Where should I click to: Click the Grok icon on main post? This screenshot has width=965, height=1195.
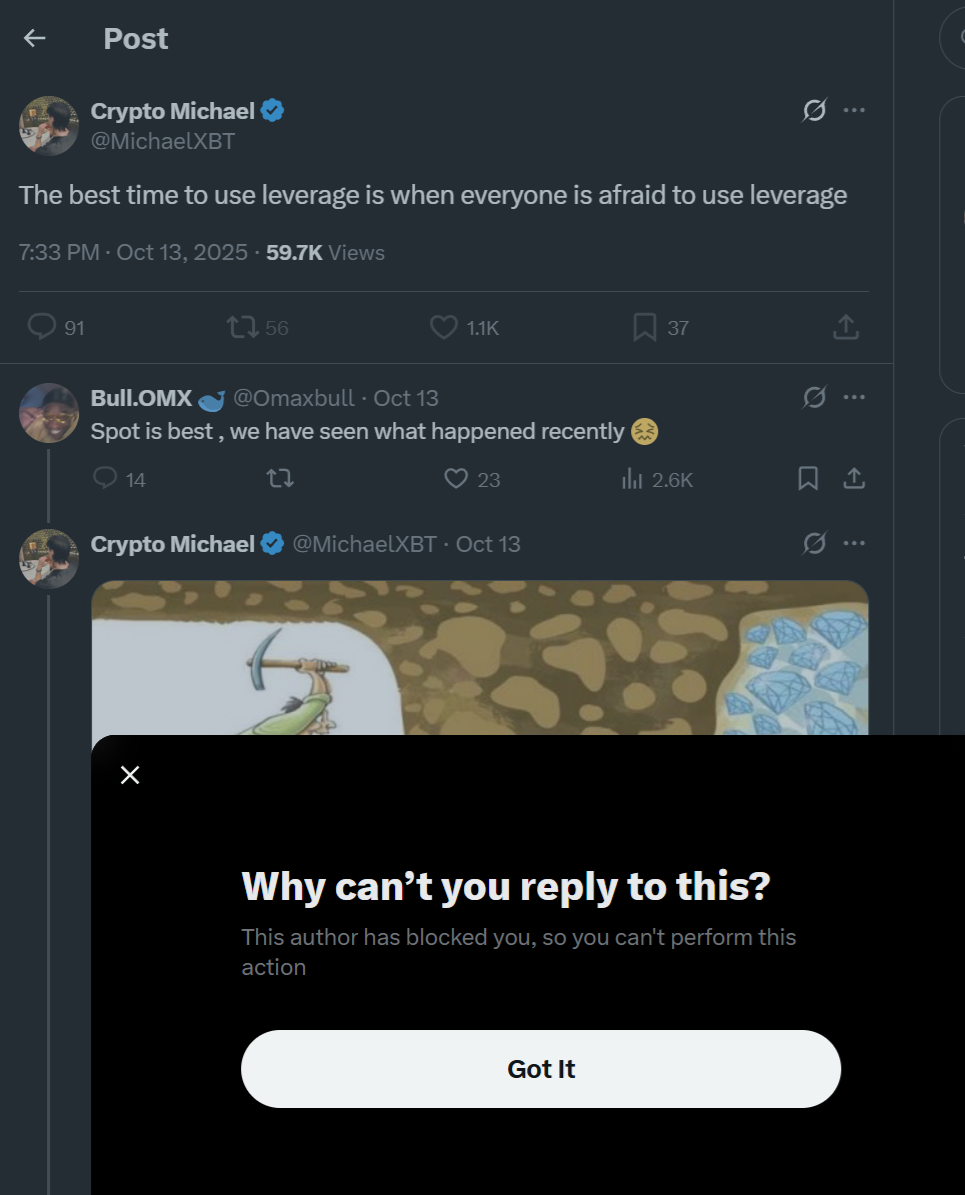pyautogui.click(x=814, y=111)
